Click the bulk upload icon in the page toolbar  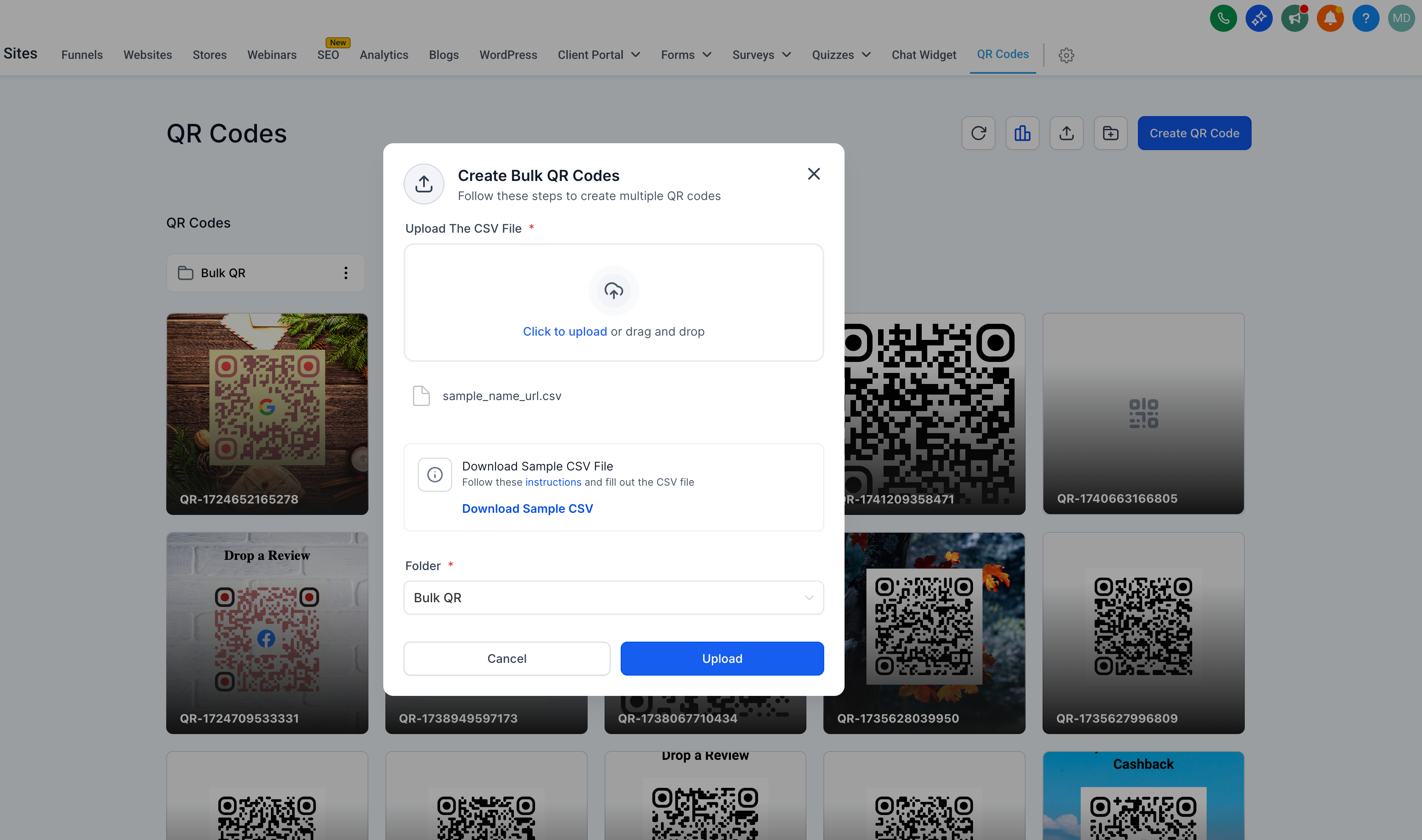tap(1067, 133)
